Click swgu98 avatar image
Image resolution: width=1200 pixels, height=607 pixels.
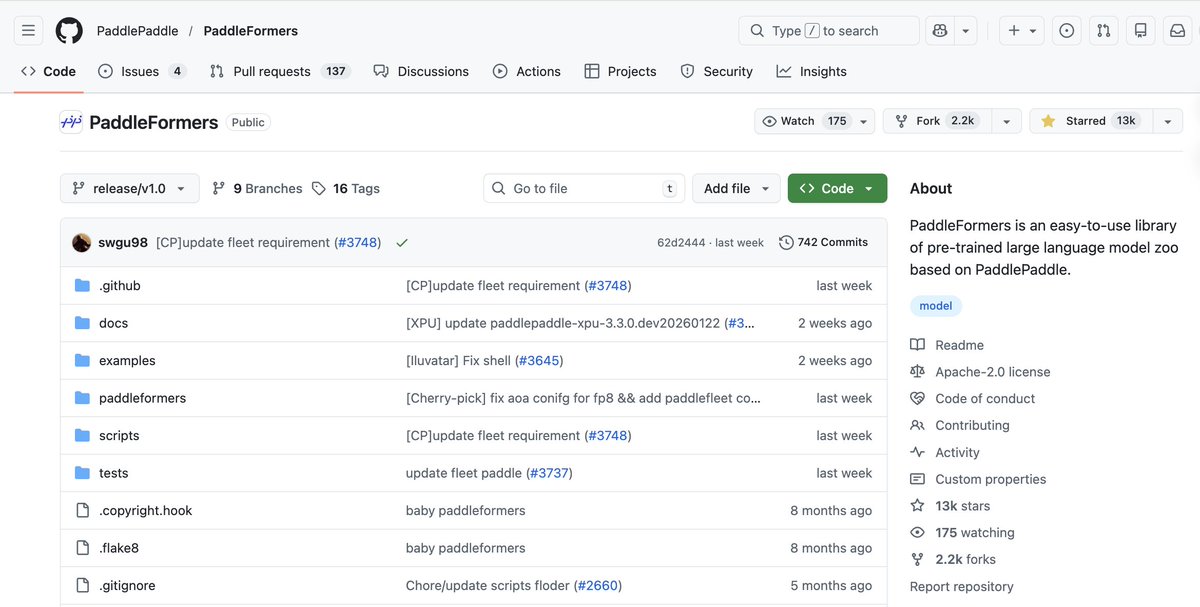coord(82,242)
